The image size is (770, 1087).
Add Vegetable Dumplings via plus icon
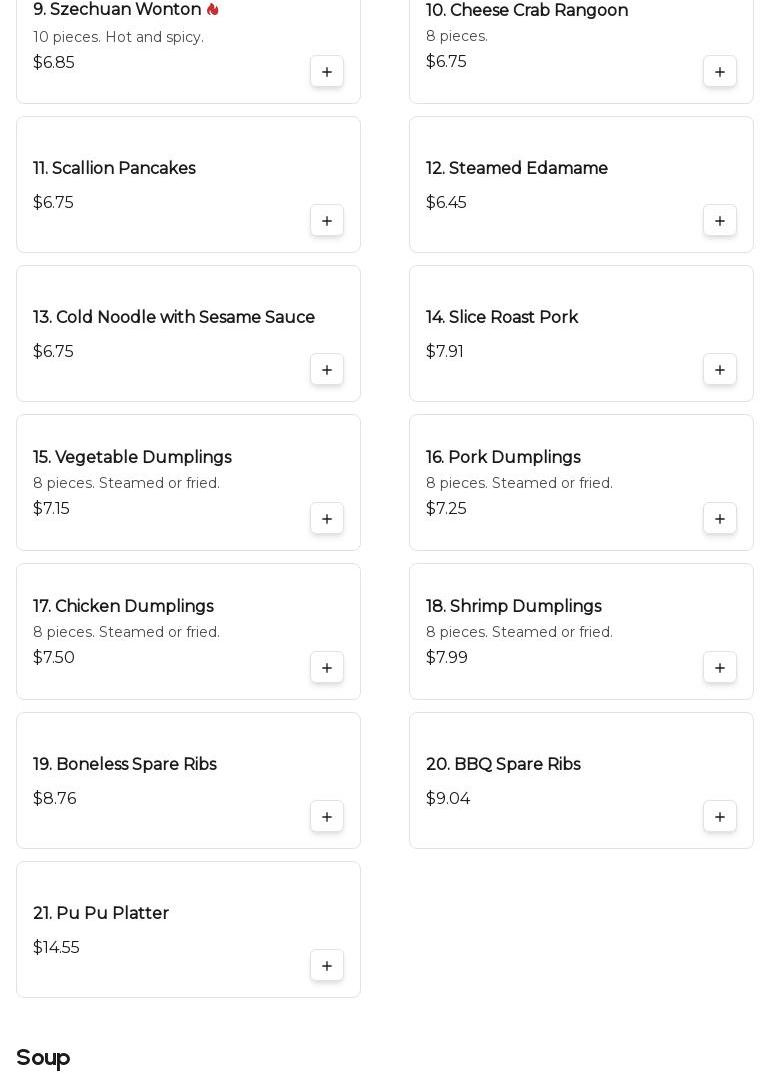click(x=326, y=519)
